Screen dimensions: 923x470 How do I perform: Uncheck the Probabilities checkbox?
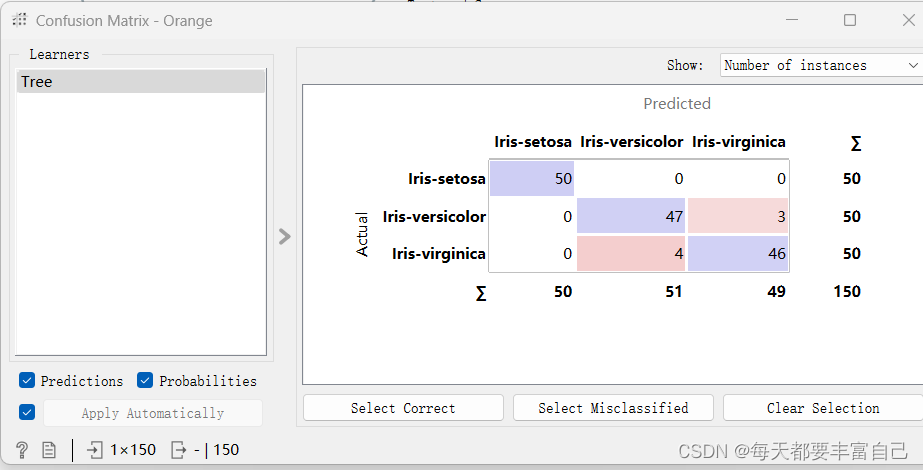click(145, 381)
